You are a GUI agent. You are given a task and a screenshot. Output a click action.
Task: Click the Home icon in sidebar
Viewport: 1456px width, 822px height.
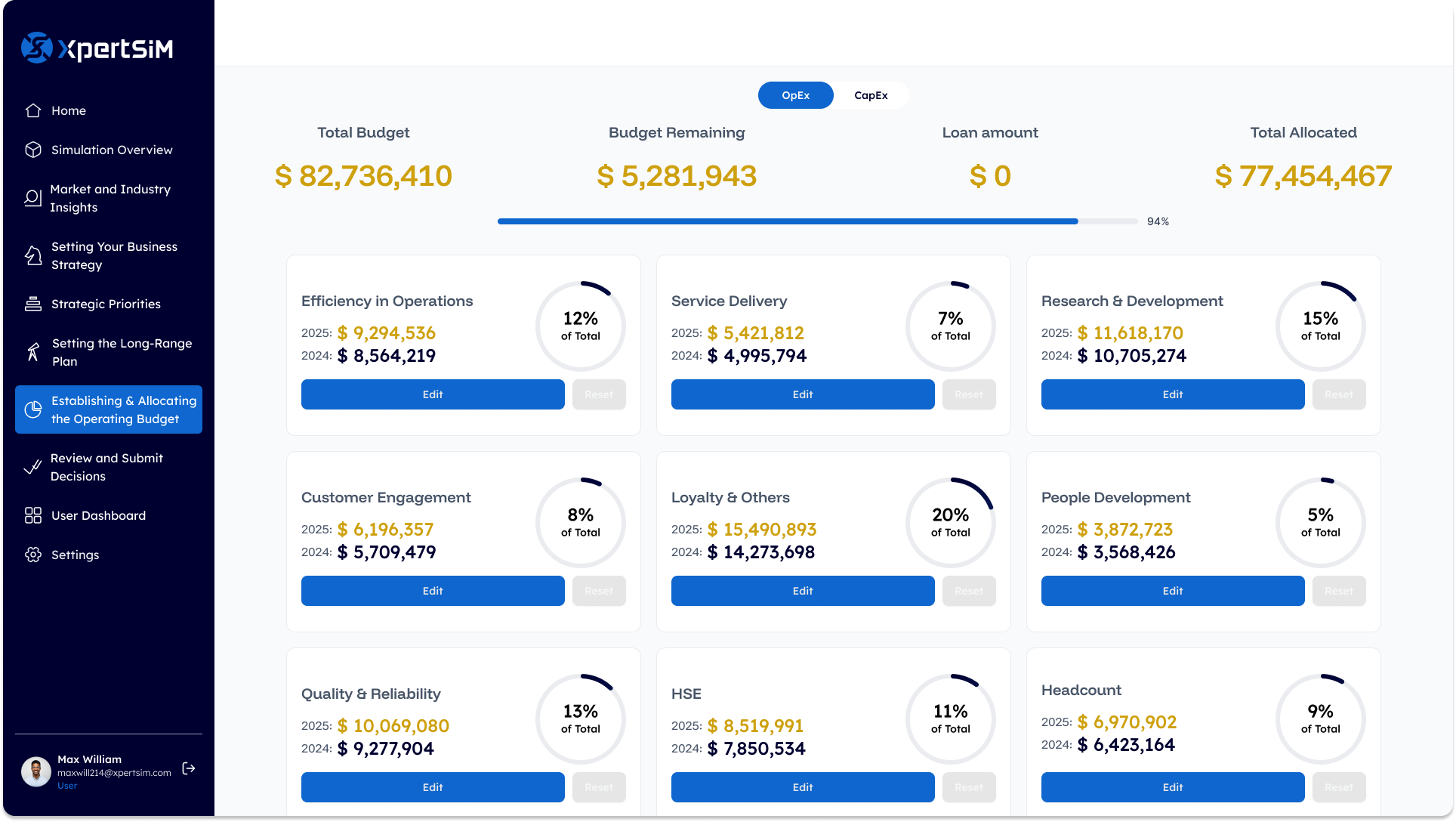point(32,110)
